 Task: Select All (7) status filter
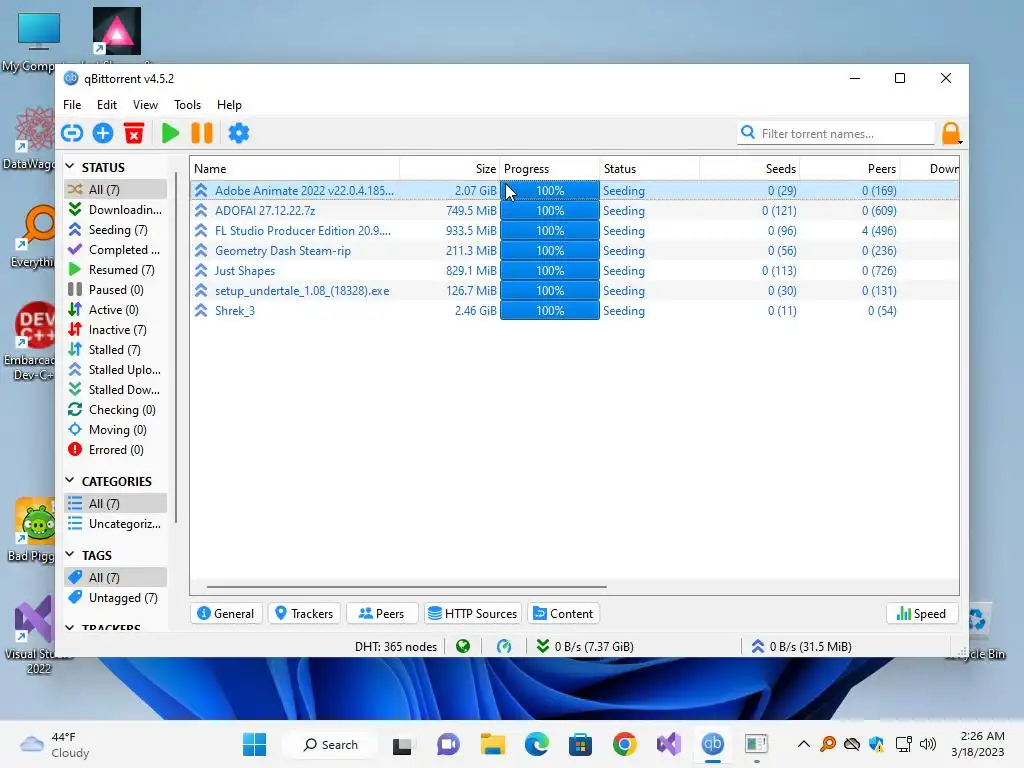pos(116,189)
